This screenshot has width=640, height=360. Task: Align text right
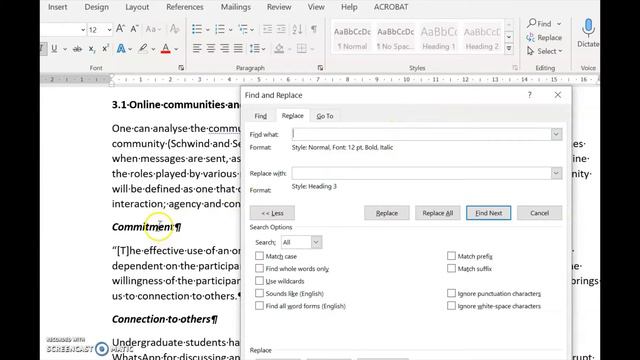point(224,49)
